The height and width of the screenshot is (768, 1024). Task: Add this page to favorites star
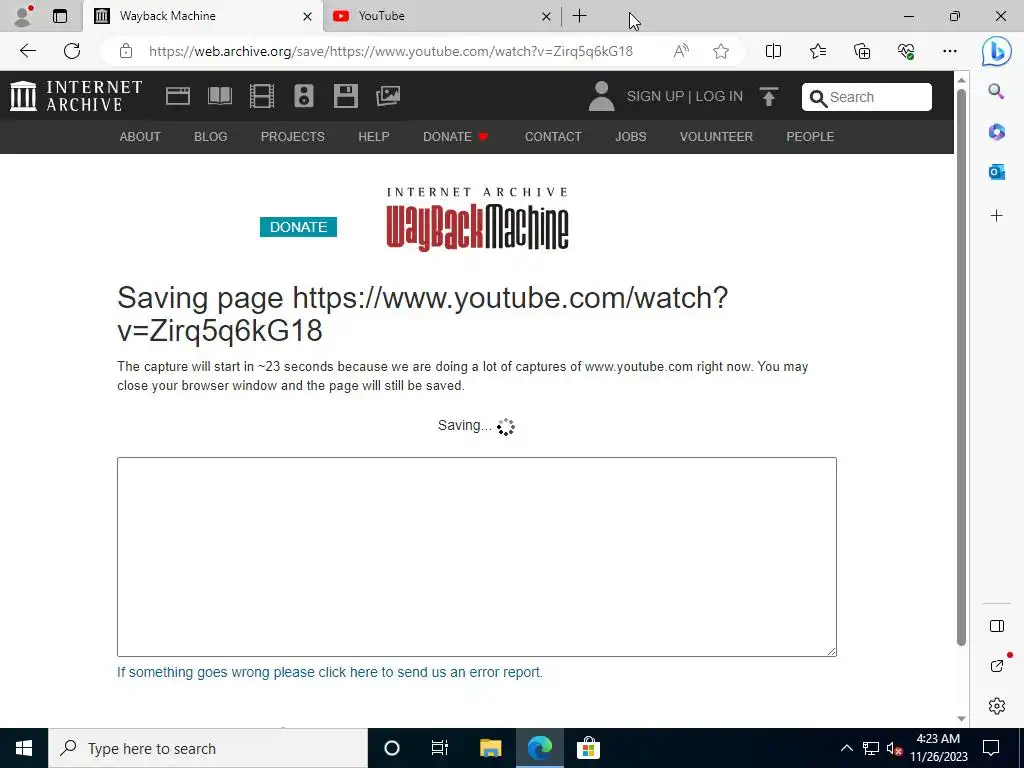point(721,51)
